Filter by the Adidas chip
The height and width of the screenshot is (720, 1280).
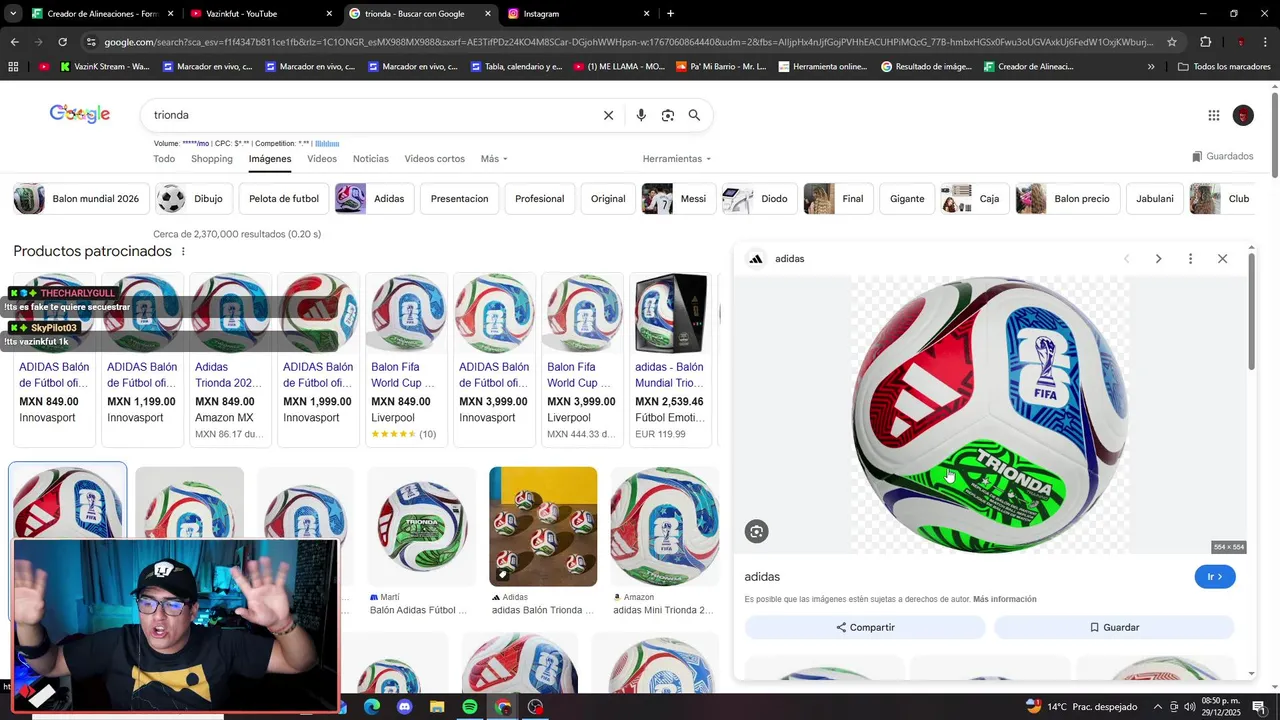click(x=375, y=199)
